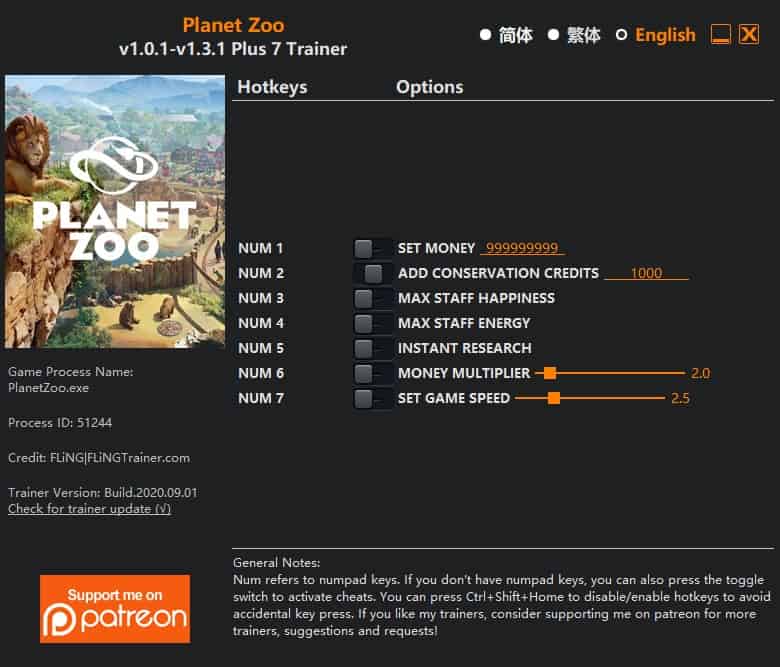This screenshot has width=780, height=667.
Task: Click the MONEY MULTIPLIER label
Action: click(464, 373)
